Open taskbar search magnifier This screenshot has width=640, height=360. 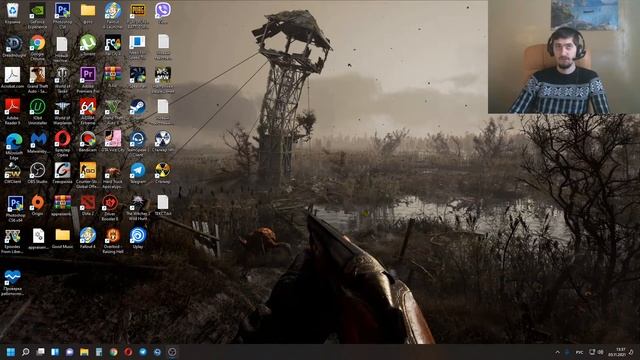26,352
